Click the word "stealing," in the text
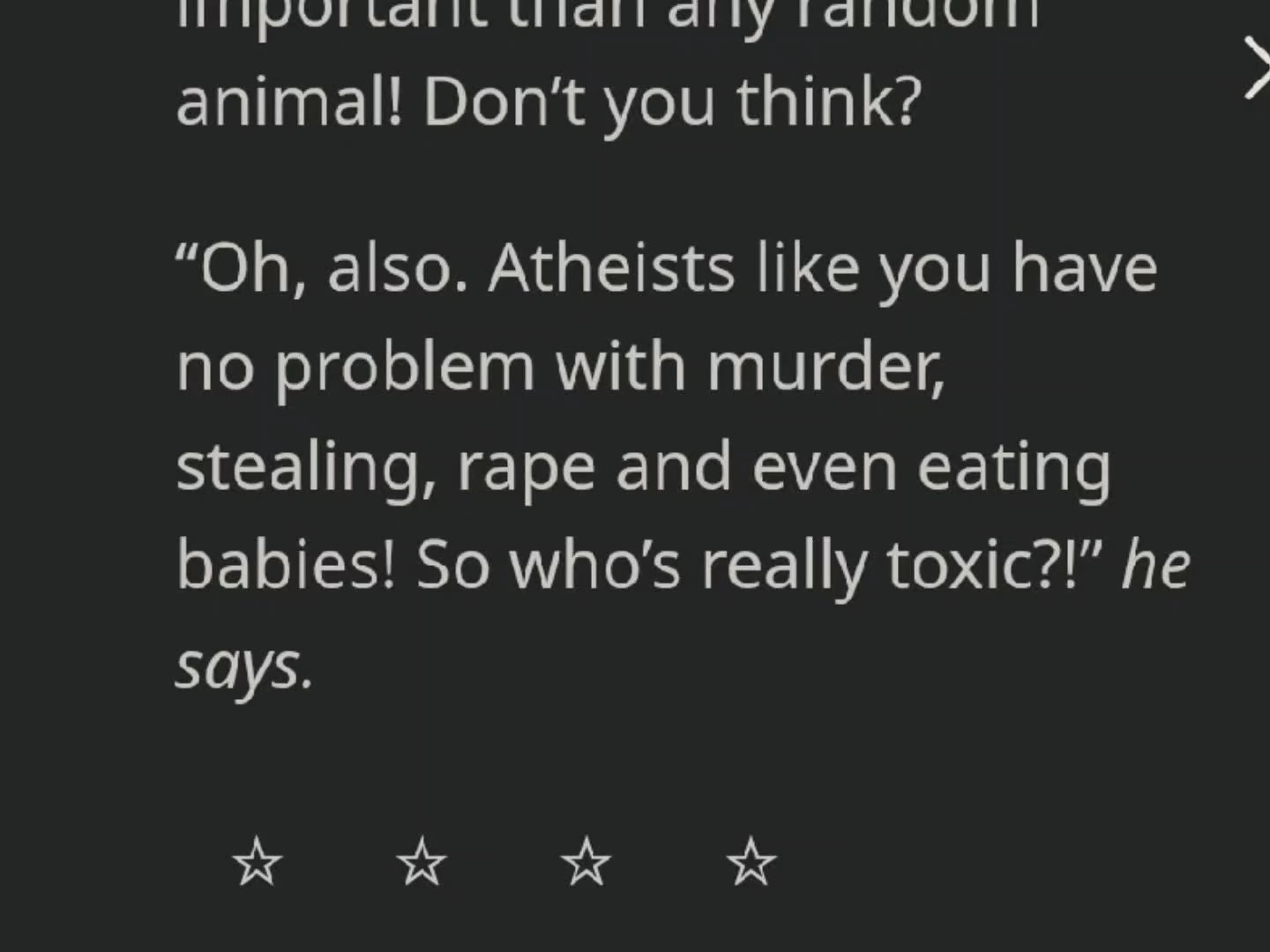 (x=305, y=467)
